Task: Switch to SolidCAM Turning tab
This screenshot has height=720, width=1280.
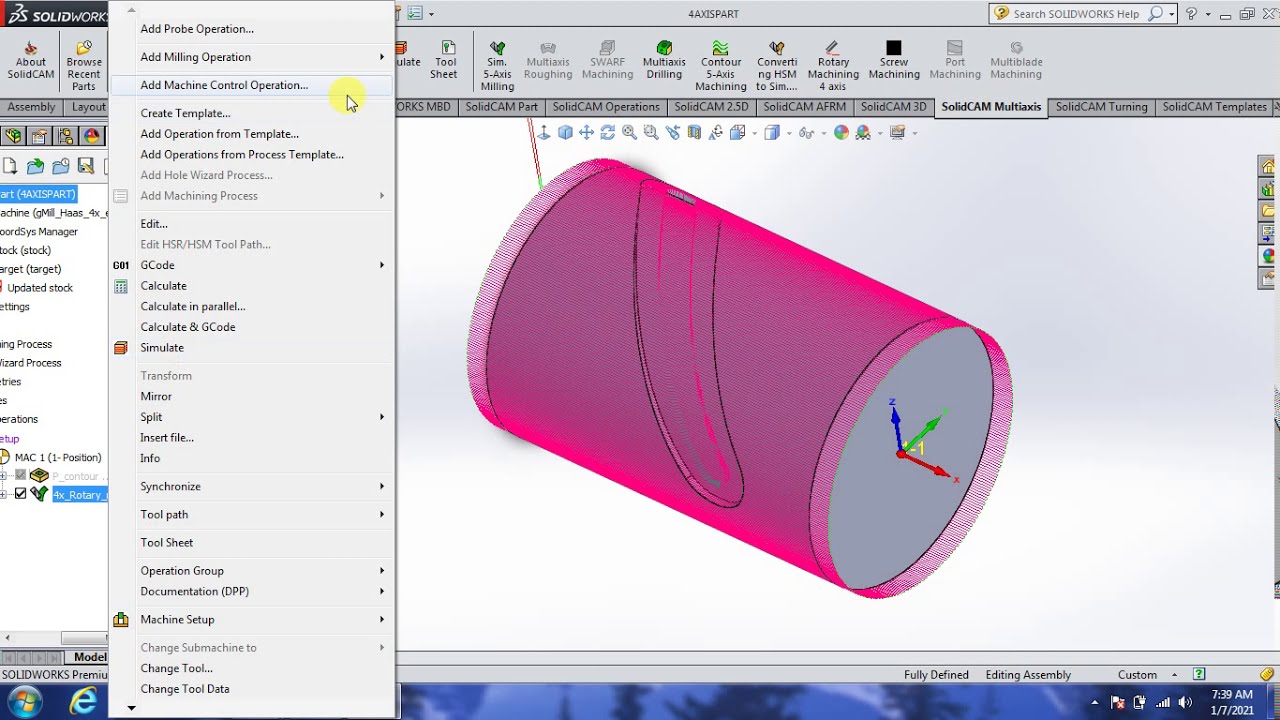Action: pos(1101,107)
